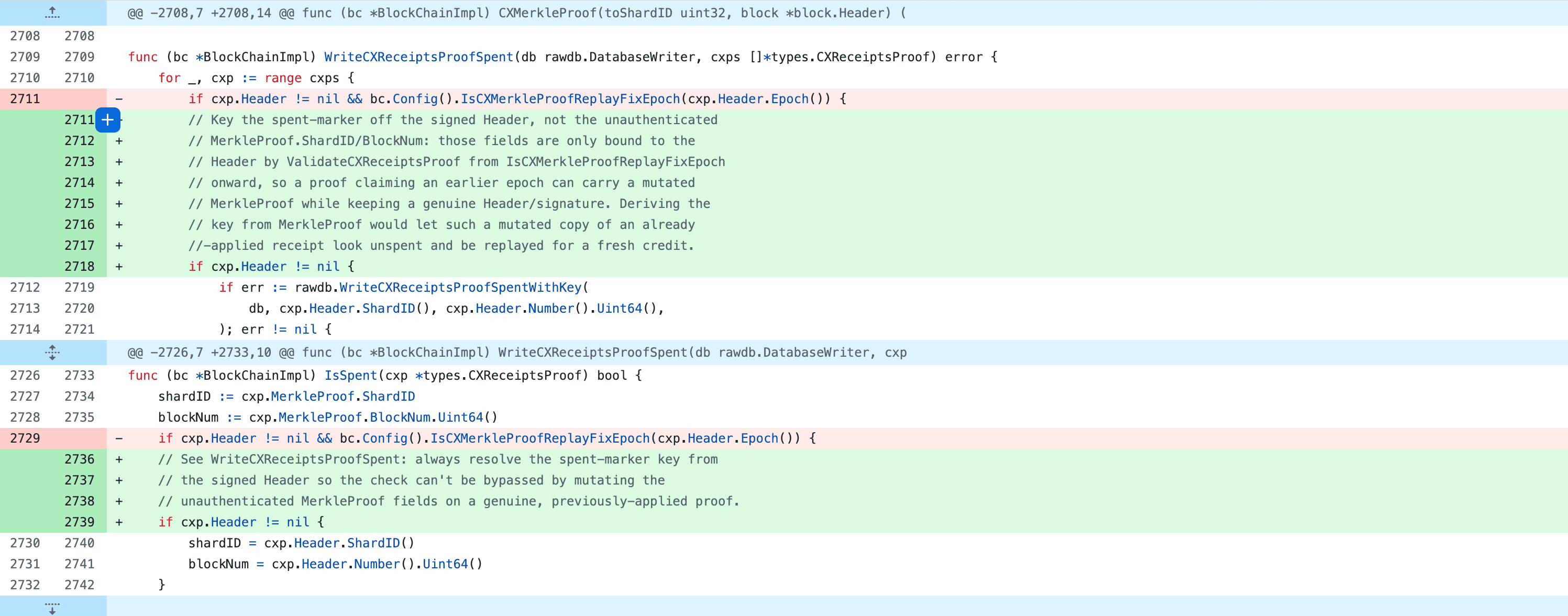The image size is (1568, 616).
Task: Click old line number 2727
Action: coord(25,396)
